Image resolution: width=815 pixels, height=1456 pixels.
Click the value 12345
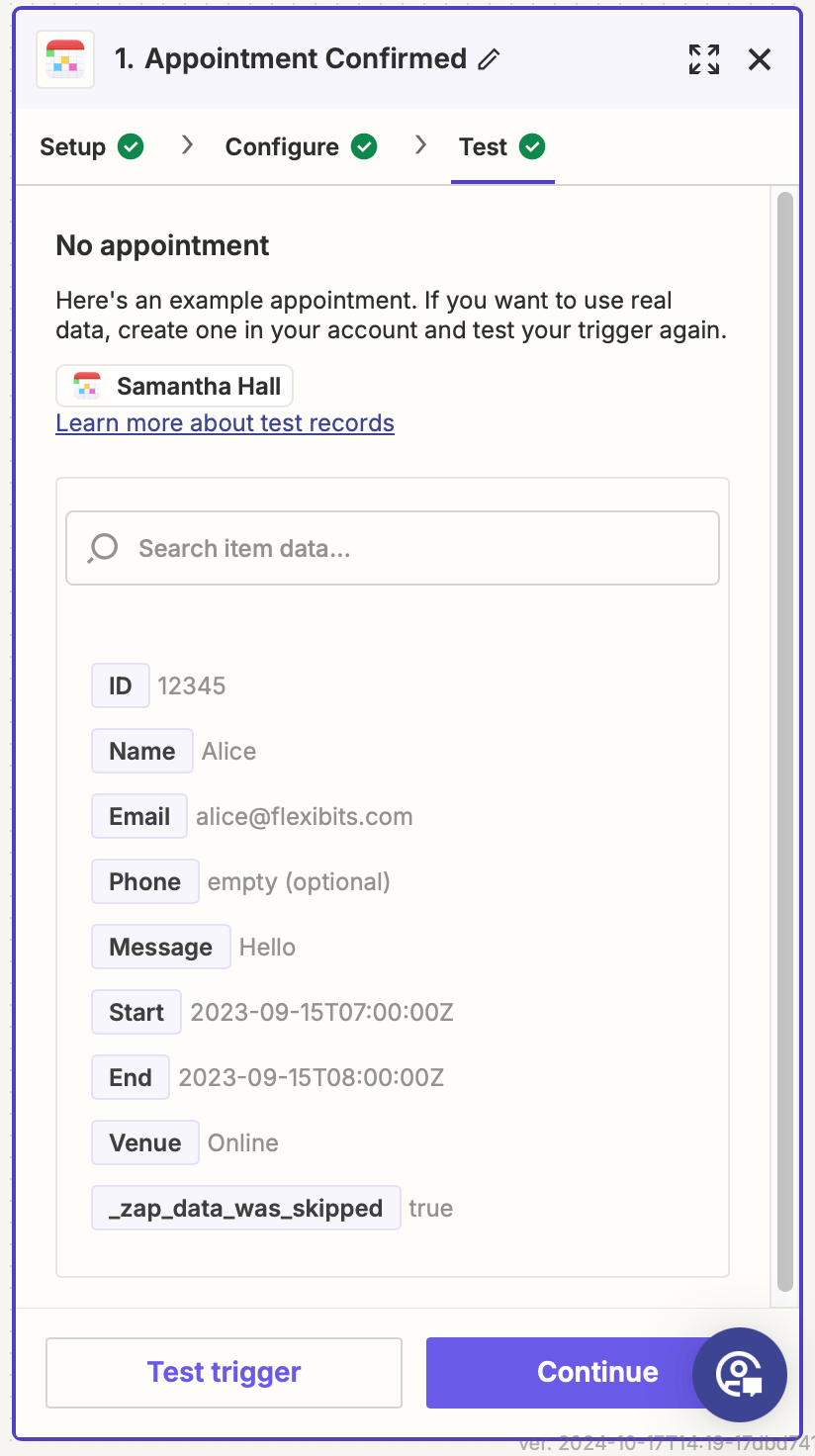(192, 685)
